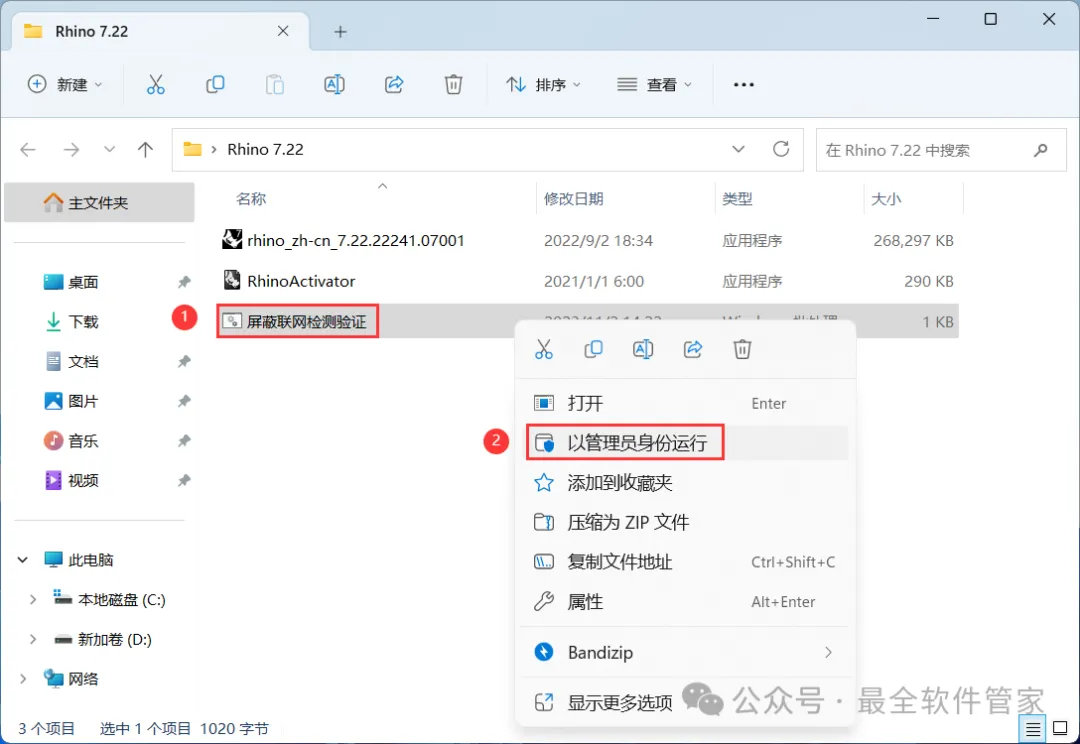Click the Cut icon in the top toolbar
The width and height of the screenshot is (1080, 744).
point(156,85)
